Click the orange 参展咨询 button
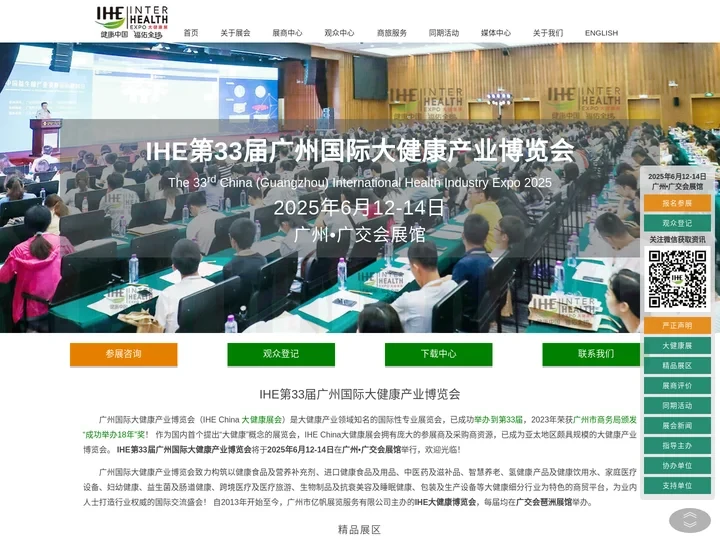Screen dimensions: 720x540 pyautogui.click(x=124, y=354)
